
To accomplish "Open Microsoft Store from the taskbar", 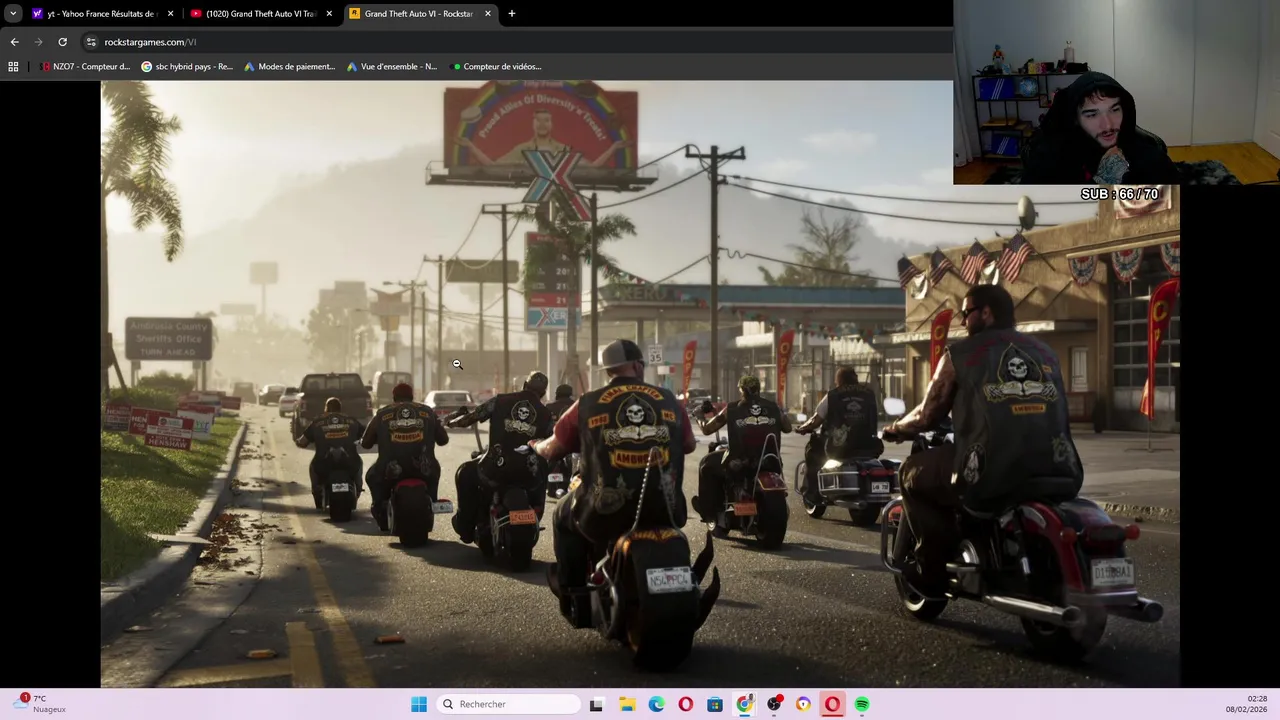I will [x=715, y=704].
